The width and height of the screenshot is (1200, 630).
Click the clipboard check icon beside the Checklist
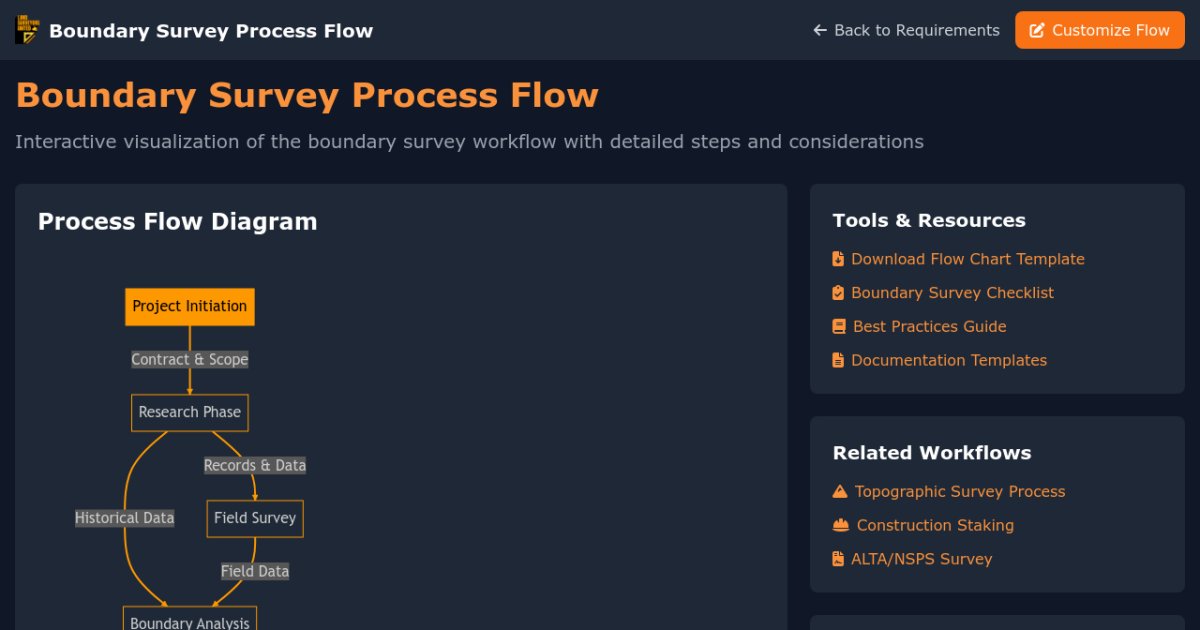838,293
